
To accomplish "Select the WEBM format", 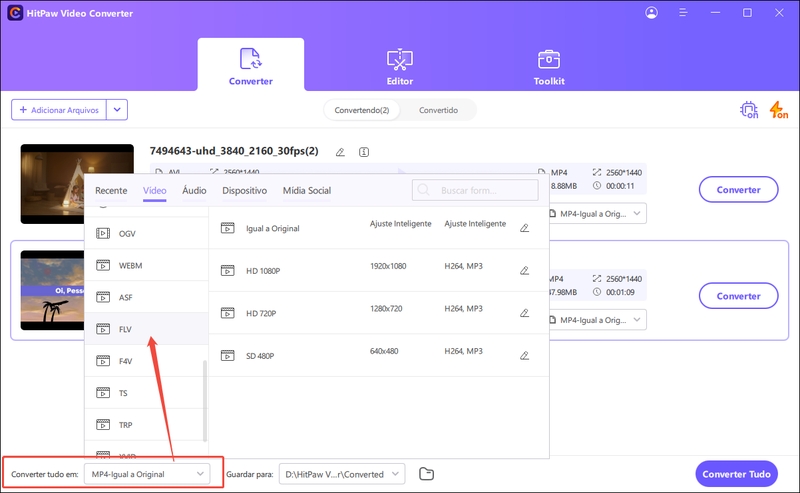I will 146,265.
